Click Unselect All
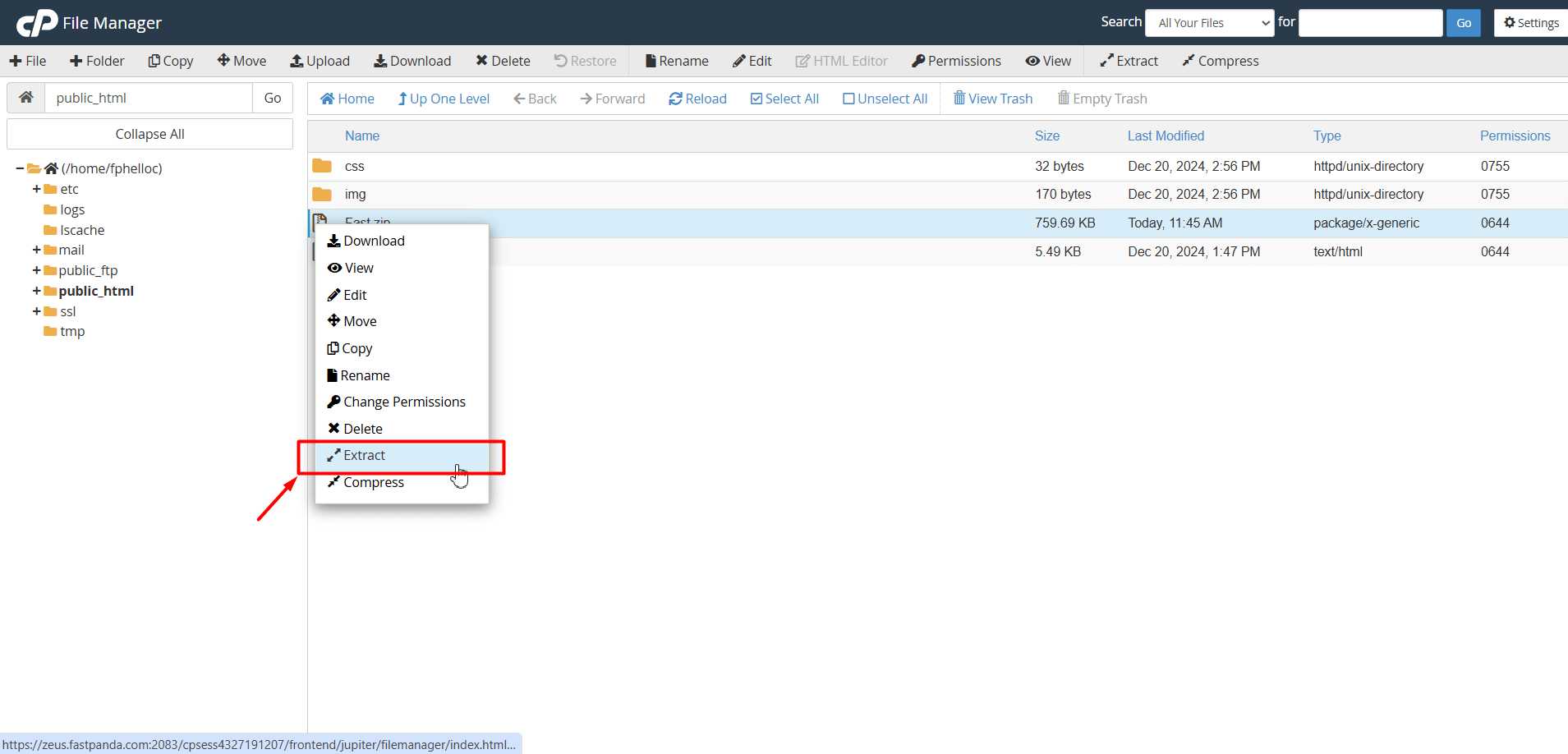Viewport: 1568px width, 754px height. tap(885, 98)
